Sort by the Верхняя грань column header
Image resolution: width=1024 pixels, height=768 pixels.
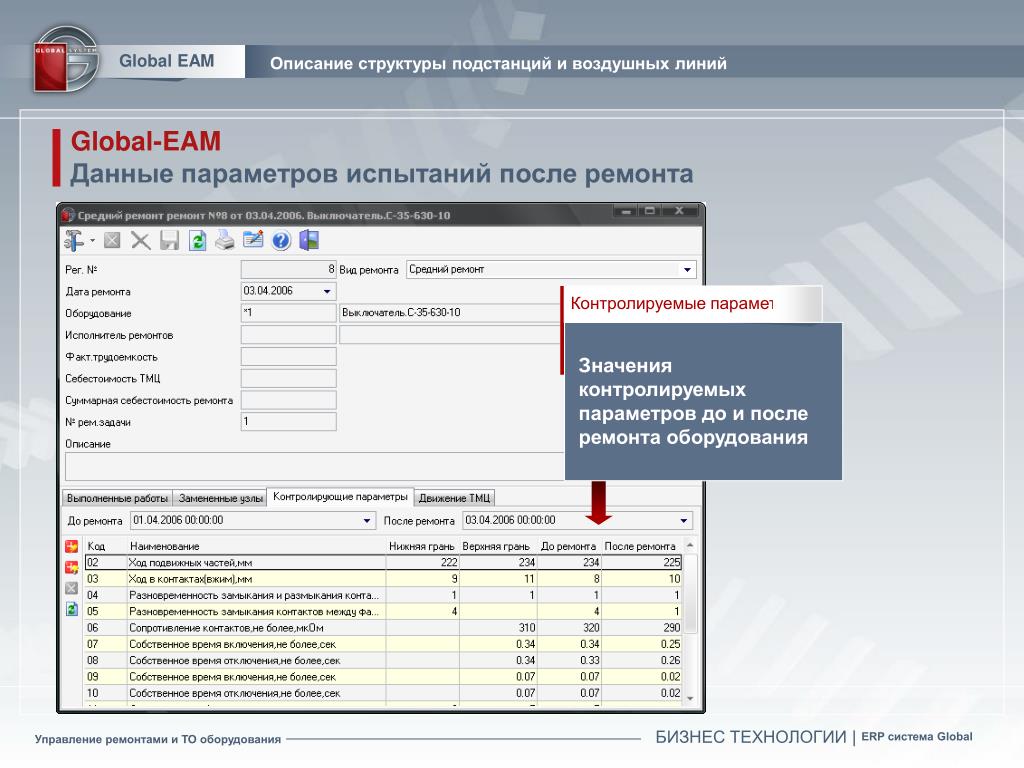498,546
